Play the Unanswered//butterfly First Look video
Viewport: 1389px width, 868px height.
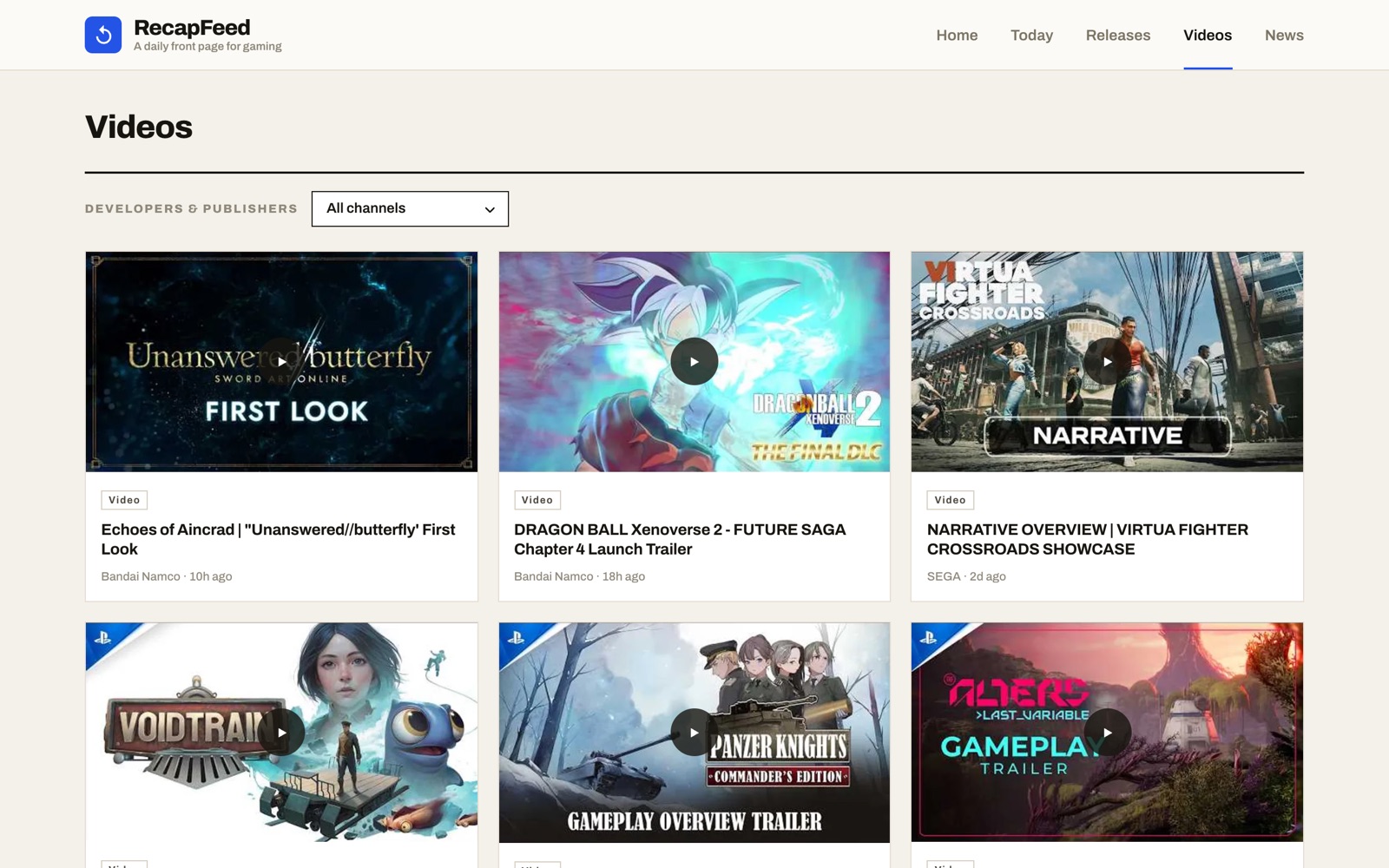[281, 361]
